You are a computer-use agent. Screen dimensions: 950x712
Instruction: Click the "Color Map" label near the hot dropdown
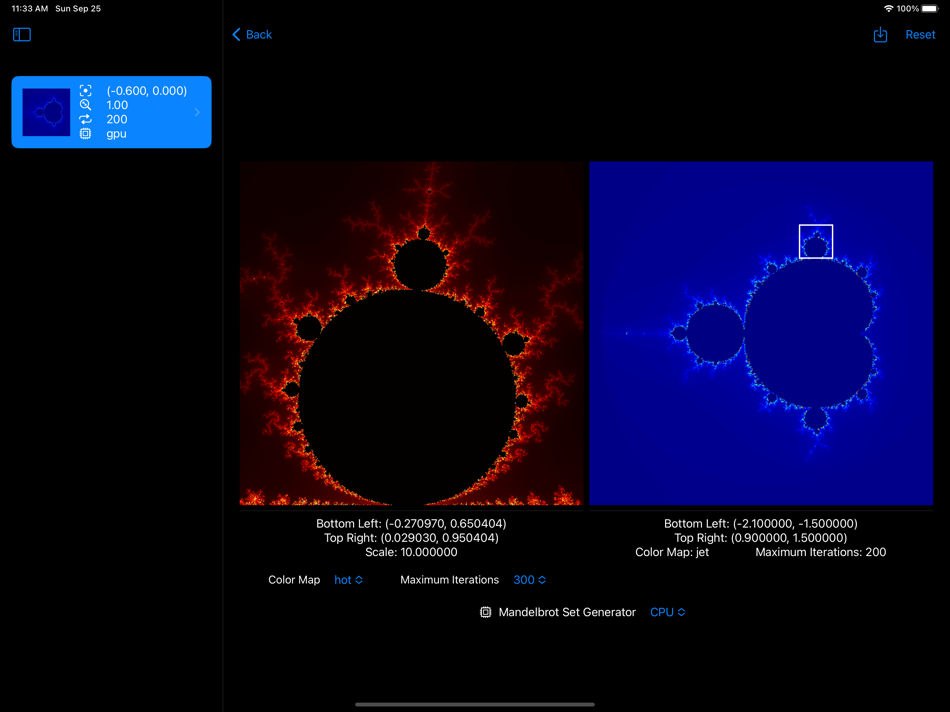click(294, 580)
